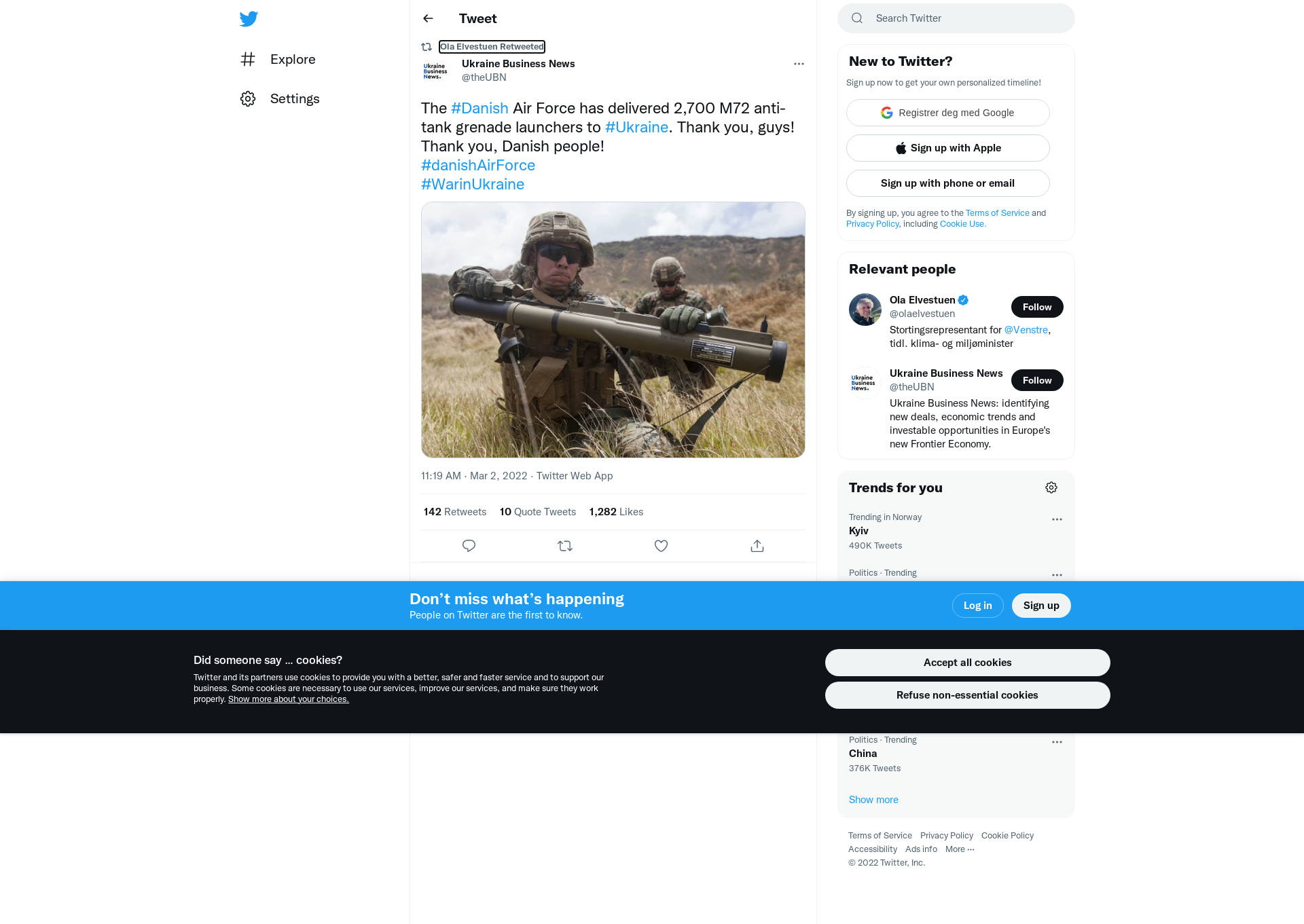Open Settings in the sidebar
The image size is (1304, 924).
point(280,98)
